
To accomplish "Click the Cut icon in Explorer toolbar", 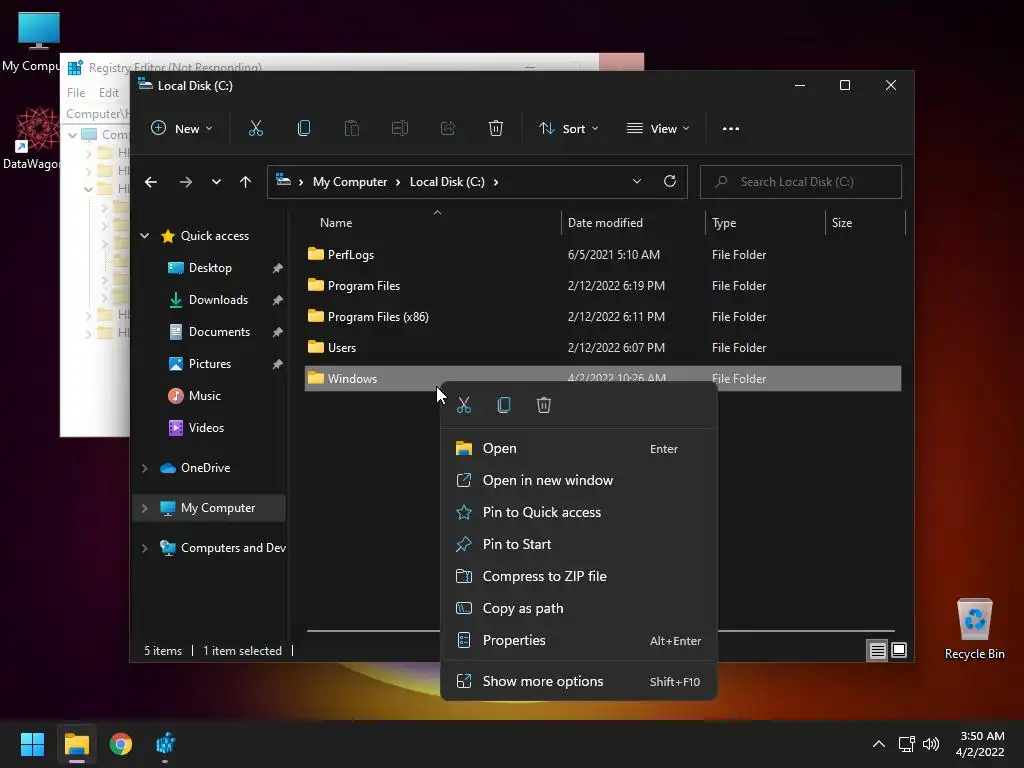I will point(255,129).
